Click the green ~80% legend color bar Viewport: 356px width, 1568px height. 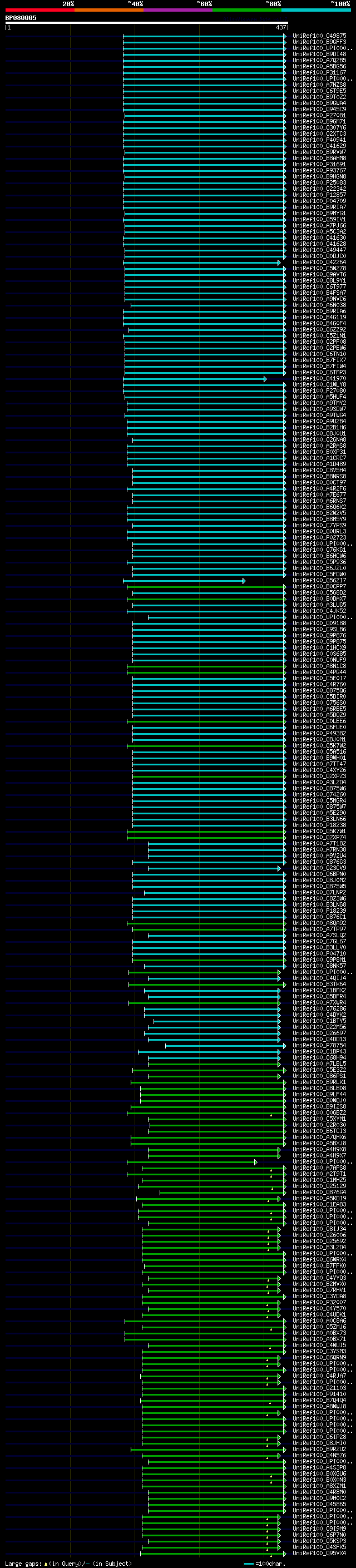[x=247, y=10]
